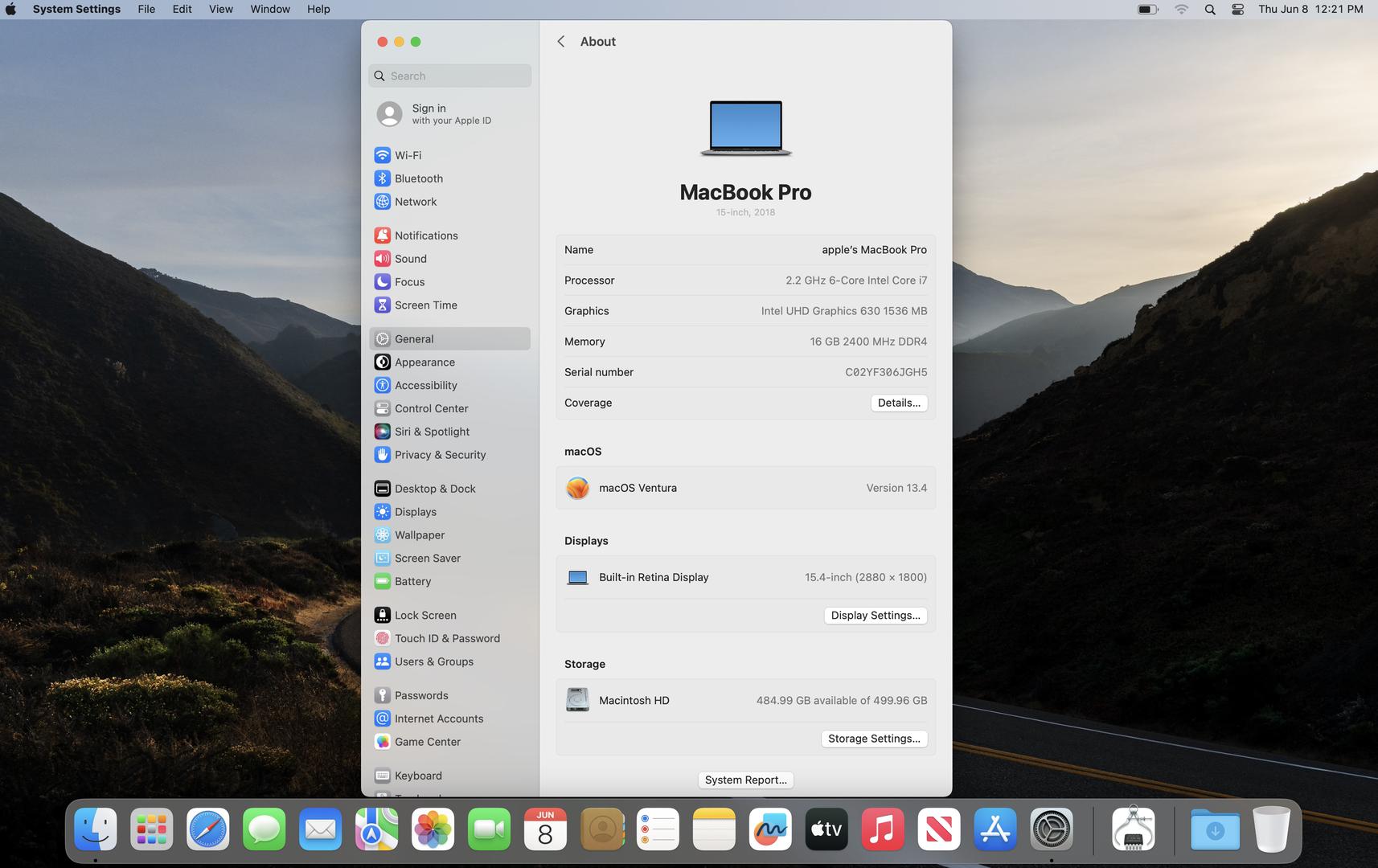Open Privacy & Security settings
Screen dimensions: 1378x868
(449, 455)
